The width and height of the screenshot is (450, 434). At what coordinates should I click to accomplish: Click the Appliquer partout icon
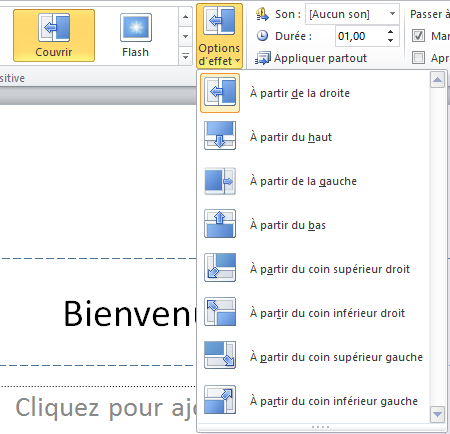[x=263, y=58]
